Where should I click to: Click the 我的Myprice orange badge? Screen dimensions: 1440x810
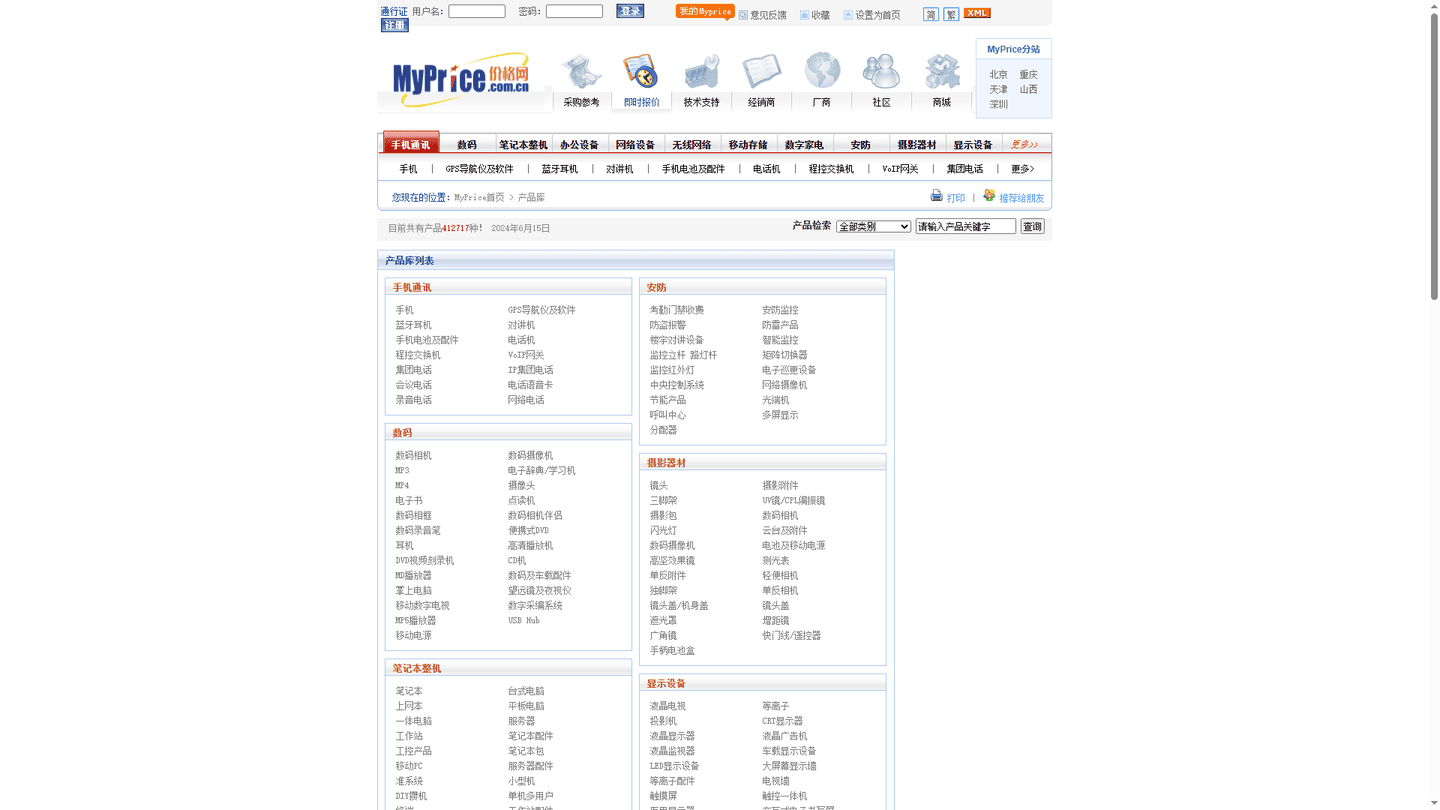pyautogui.click(x=705, y=12)
